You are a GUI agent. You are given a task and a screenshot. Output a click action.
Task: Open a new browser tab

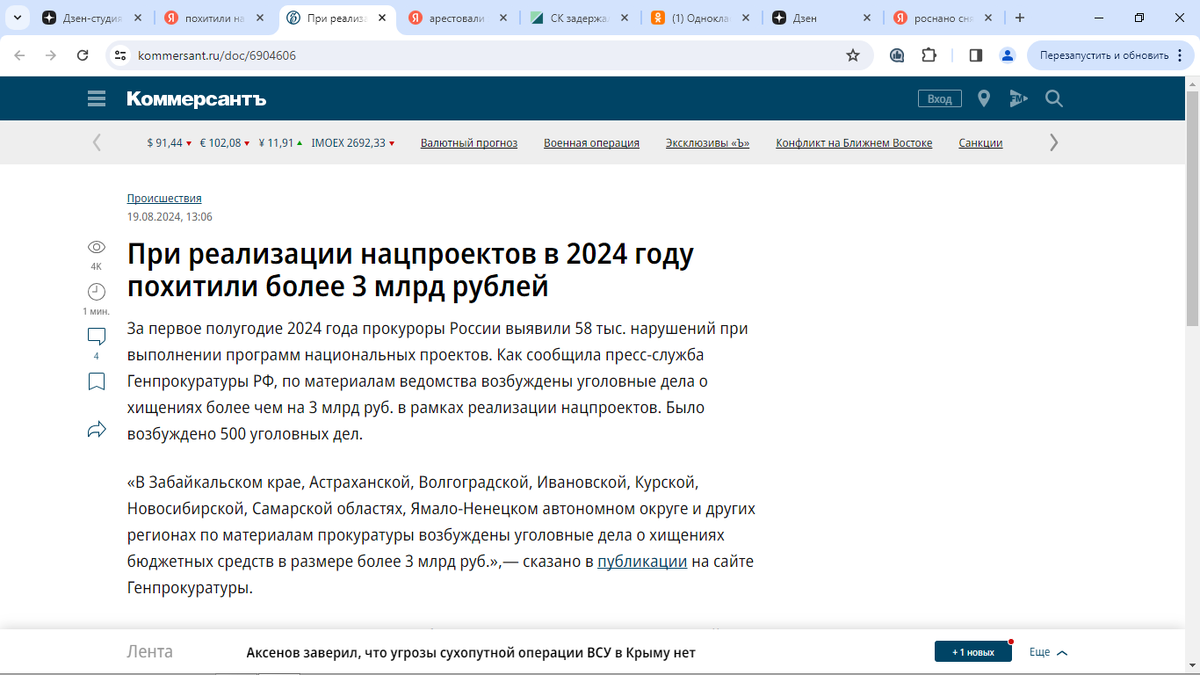pos(1020,18)
